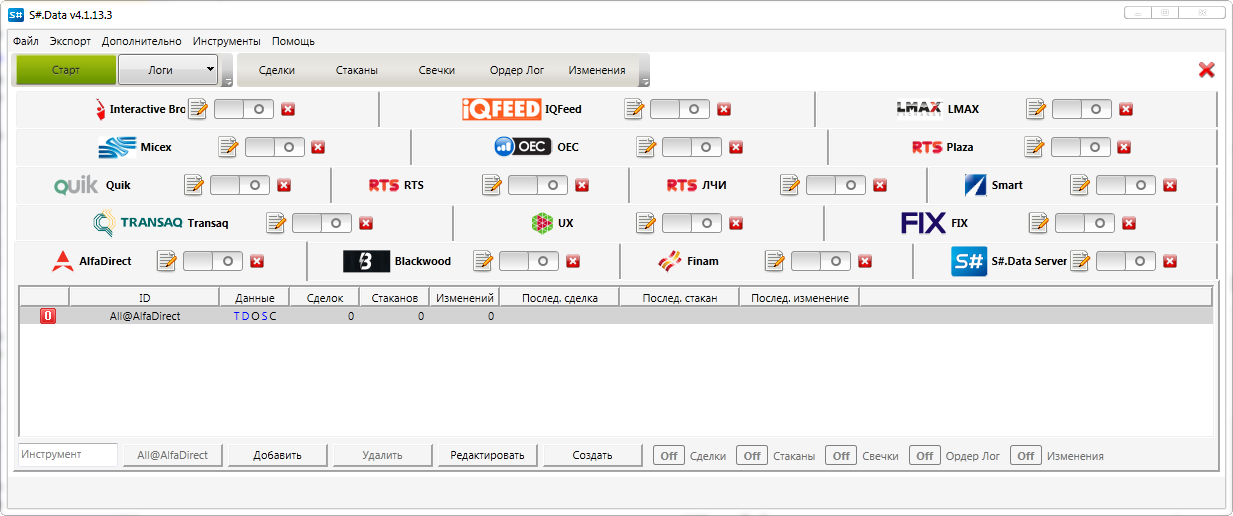Edit ЛЧИ connection settings icon

(x=790, y=185)
